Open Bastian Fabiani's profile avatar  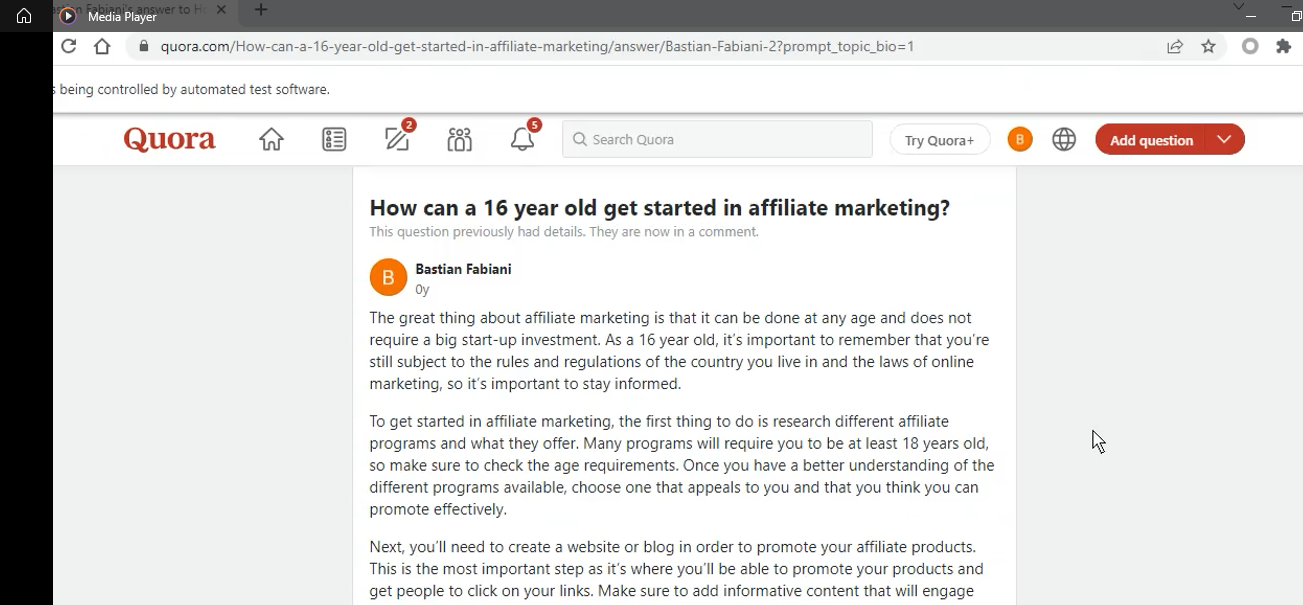click(388, 277)
